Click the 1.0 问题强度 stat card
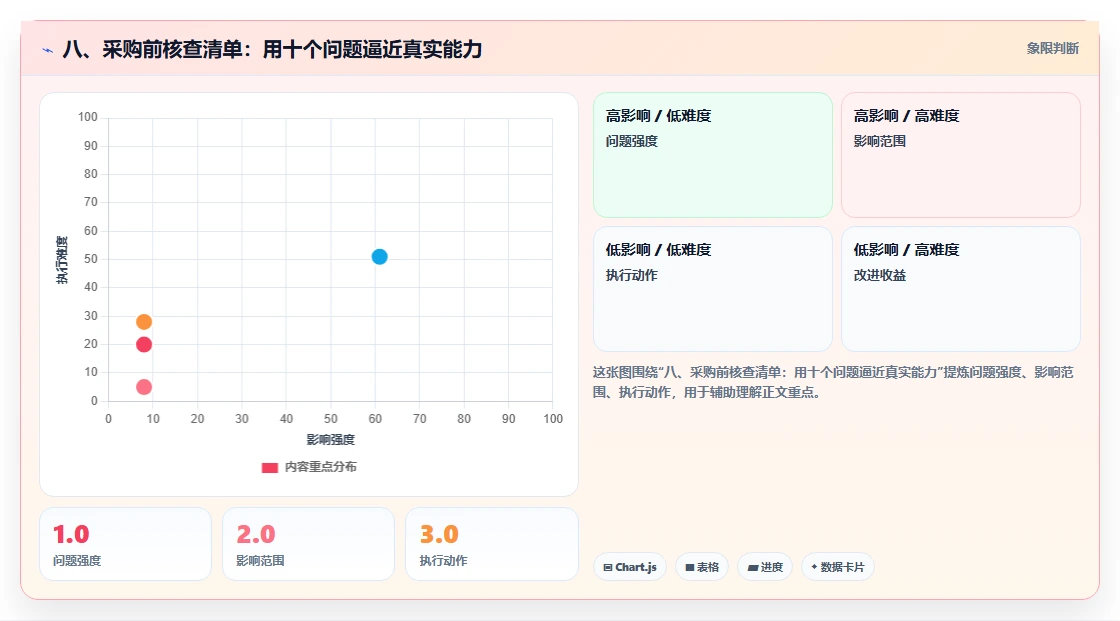The height and width of the screenshot is (621, 1120). click(x=126, y=544)
